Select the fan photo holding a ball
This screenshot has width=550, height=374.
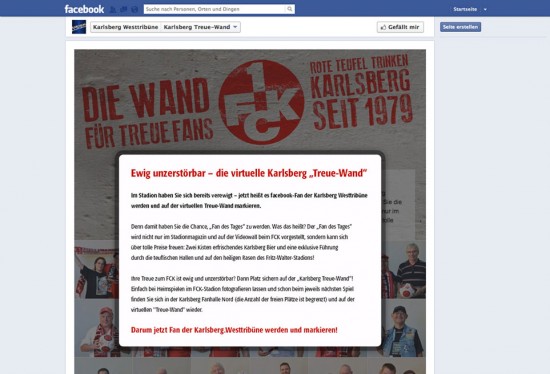(404, 269)
